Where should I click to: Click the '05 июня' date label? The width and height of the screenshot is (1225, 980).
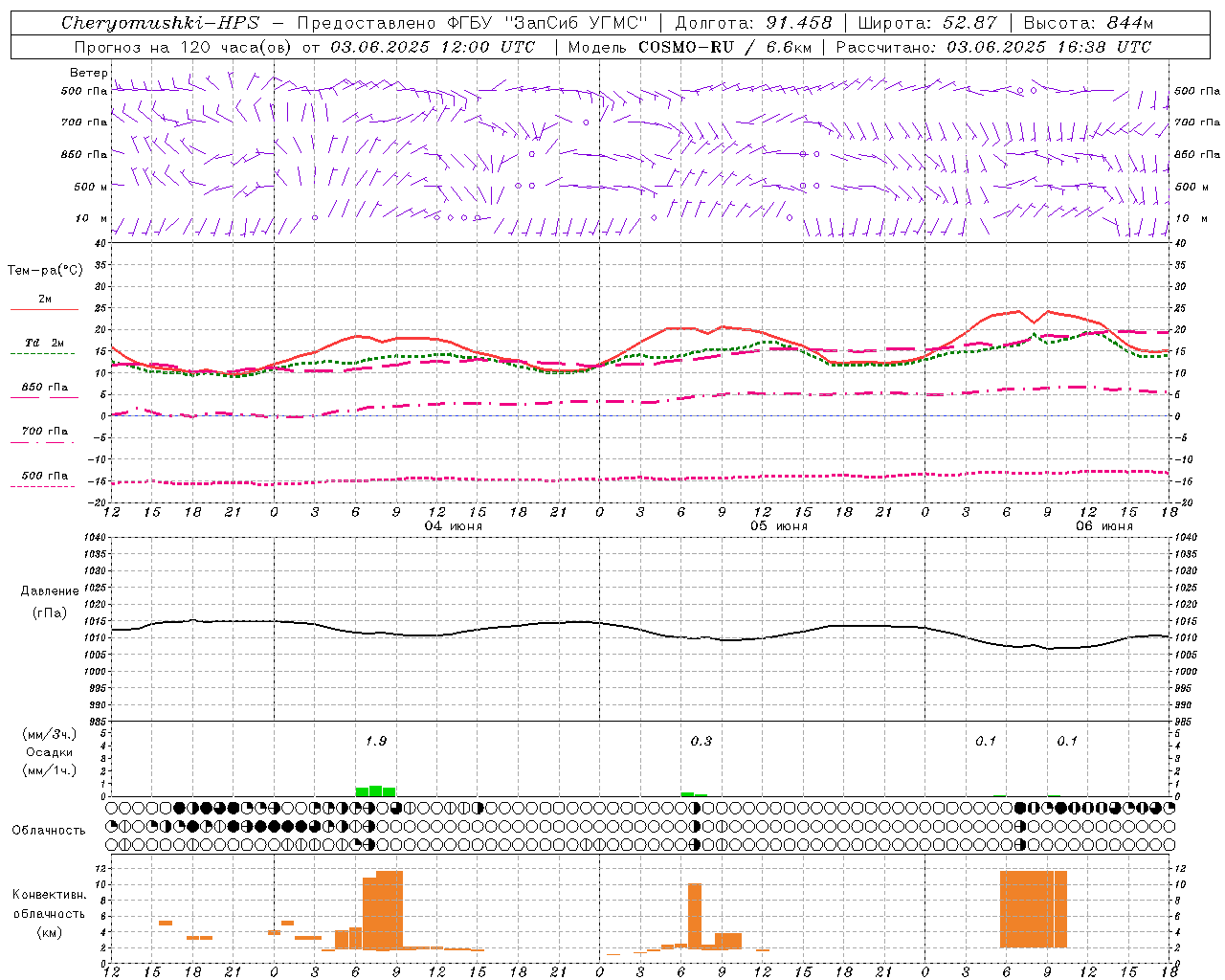pyautogui.click(x=779, y=526)
